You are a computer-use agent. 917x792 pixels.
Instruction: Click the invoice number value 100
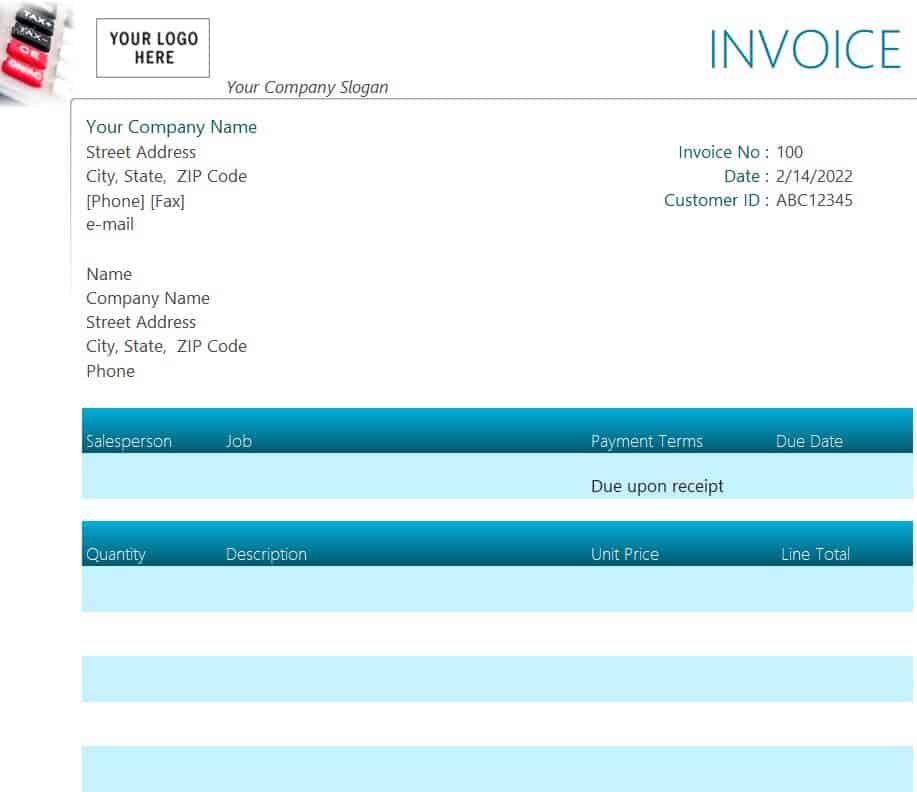point(789,152)
